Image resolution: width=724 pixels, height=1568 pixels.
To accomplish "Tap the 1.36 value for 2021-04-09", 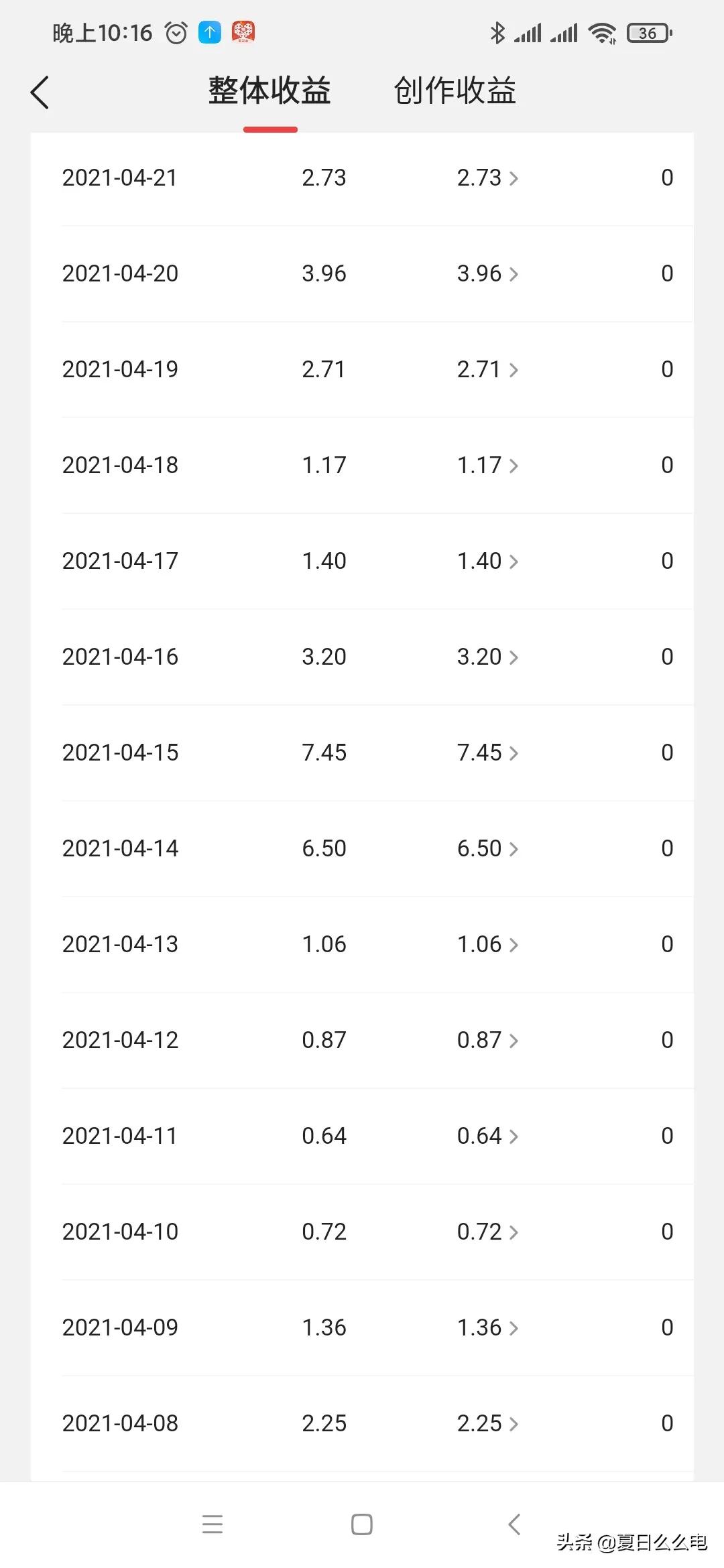I will coord(324,1327).
